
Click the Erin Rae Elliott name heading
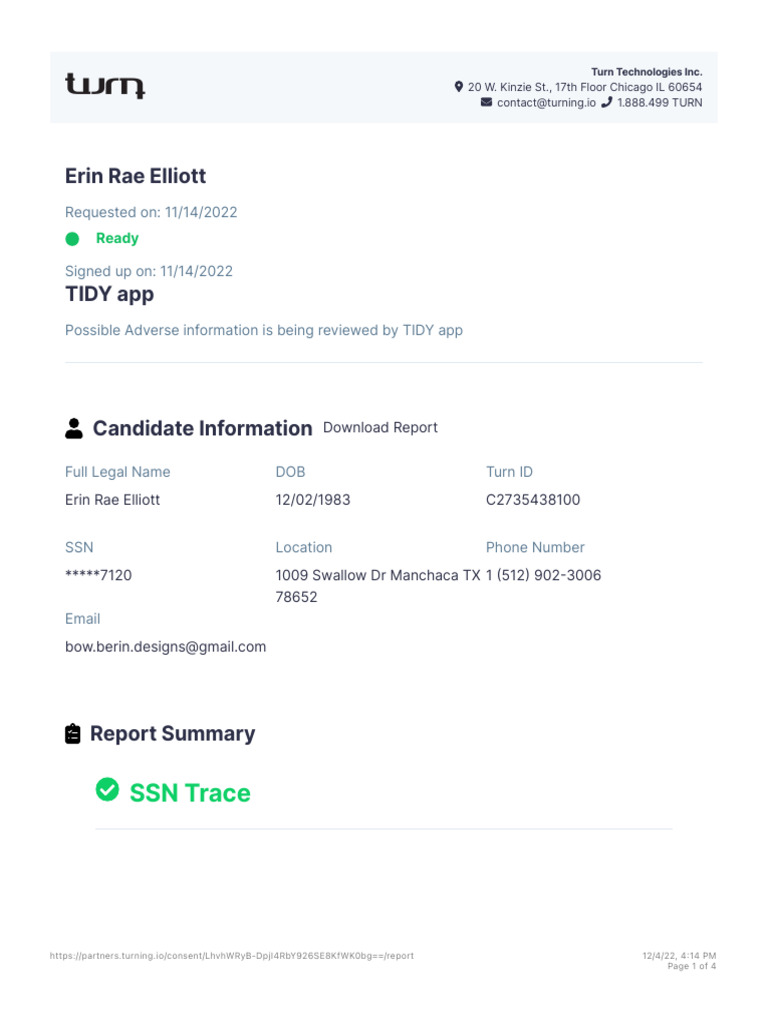pyautogui.click(x=136, y=176)
